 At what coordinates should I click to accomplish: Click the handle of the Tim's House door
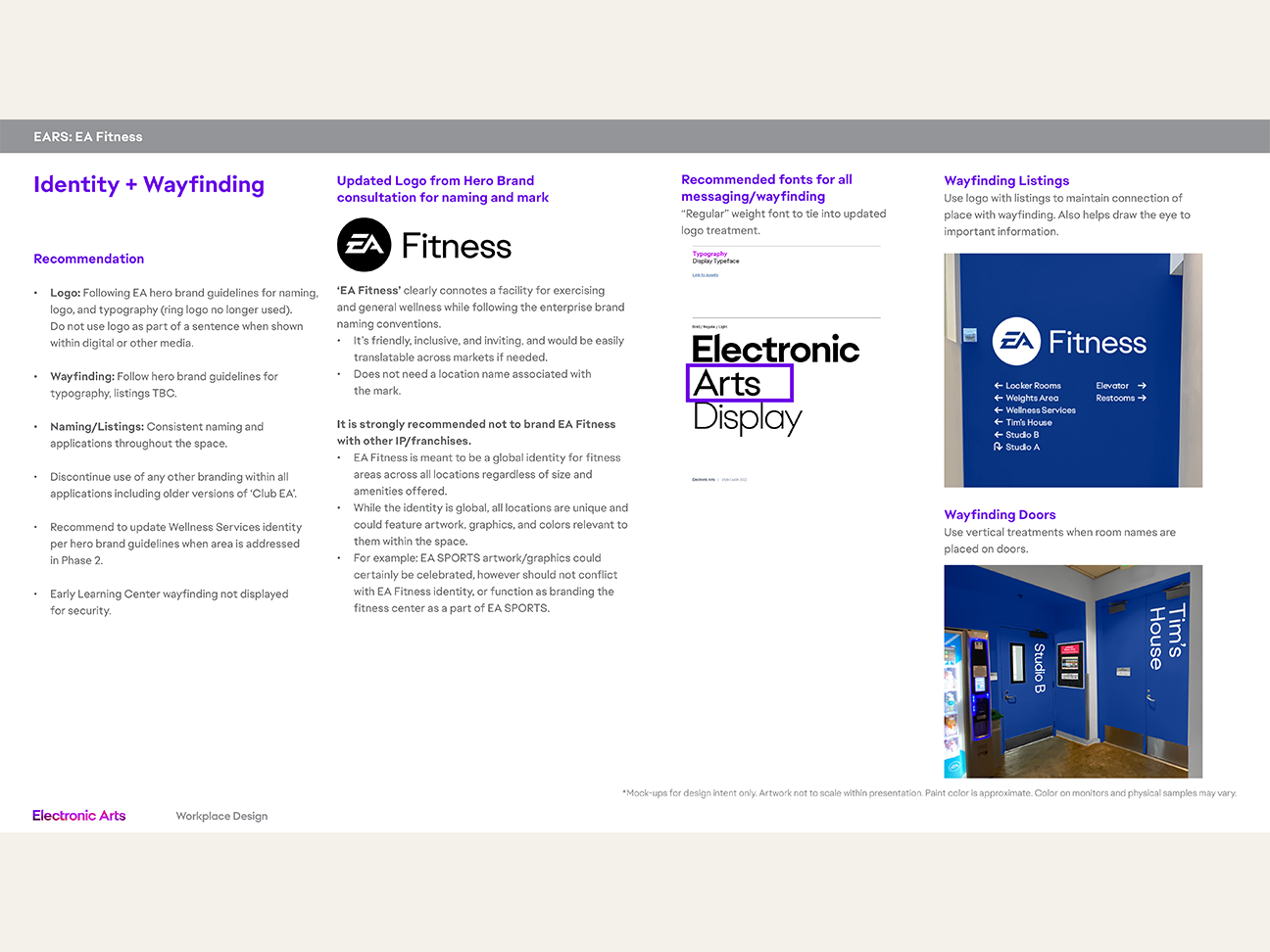[x=1150, y=696]
